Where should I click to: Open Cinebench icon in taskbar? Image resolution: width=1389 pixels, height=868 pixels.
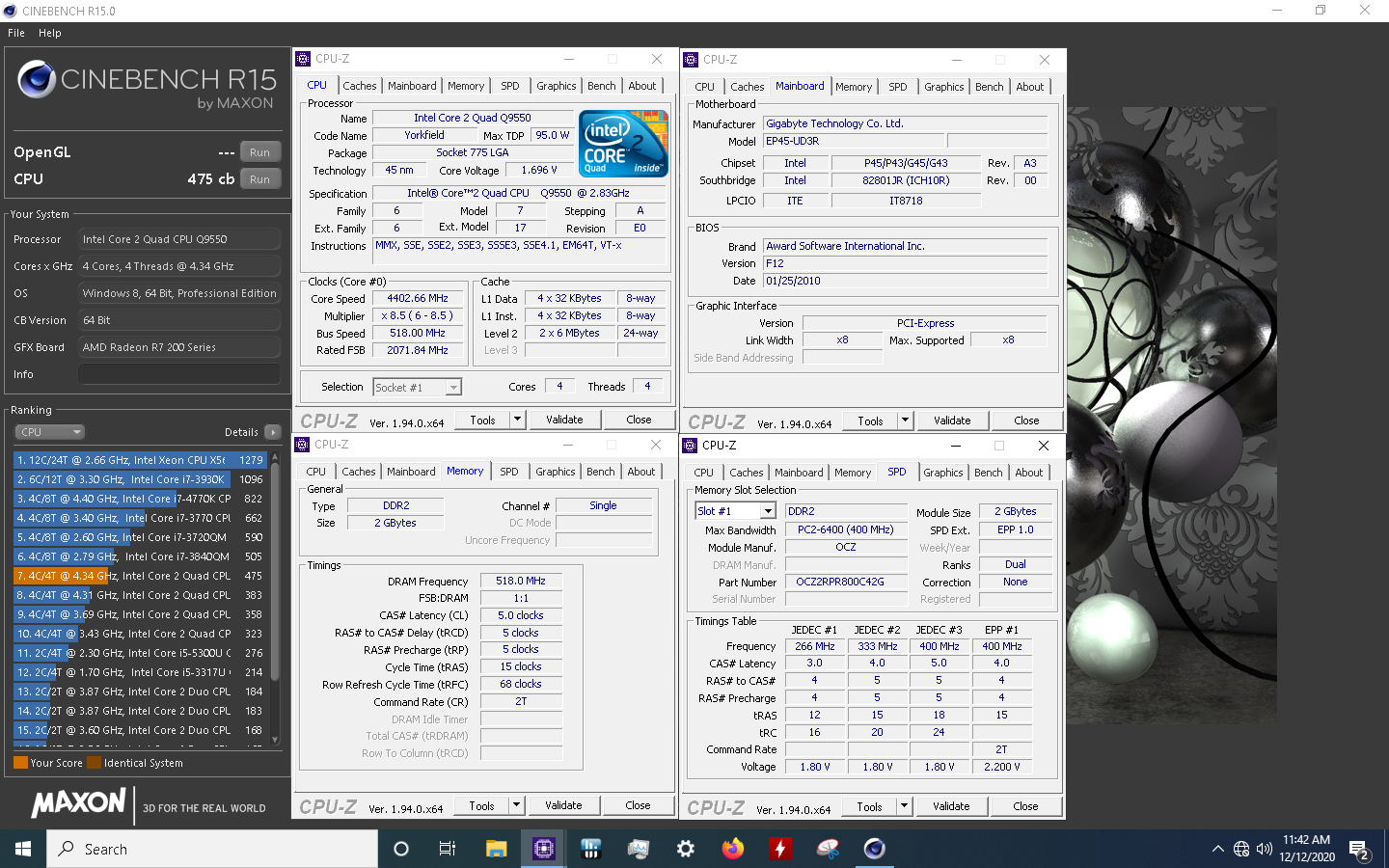pyautogui.click(x=874, y=849)
